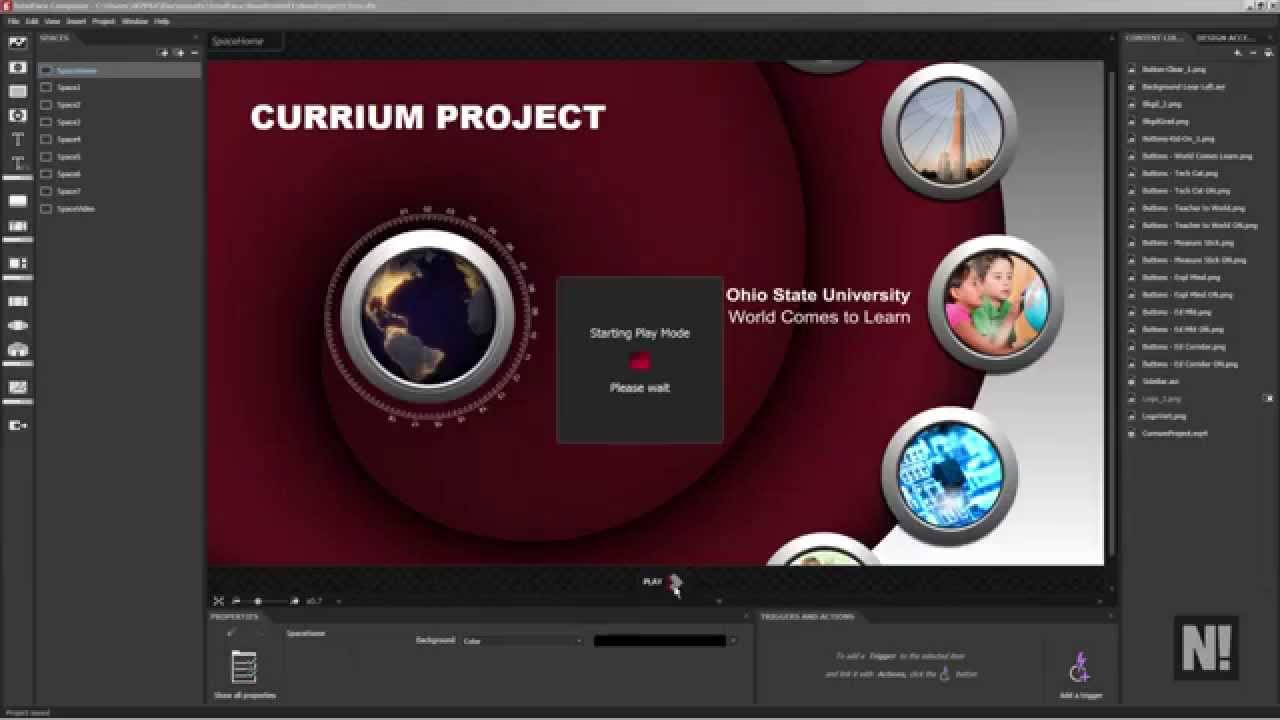Click the SpaceHome canvas tab

coord(245,41)
